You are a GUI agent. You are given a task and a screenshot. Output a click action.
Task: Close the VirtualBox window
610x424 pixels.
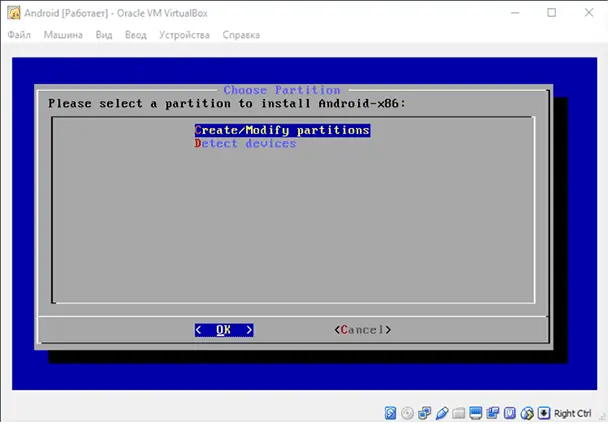tap(589, 13)
